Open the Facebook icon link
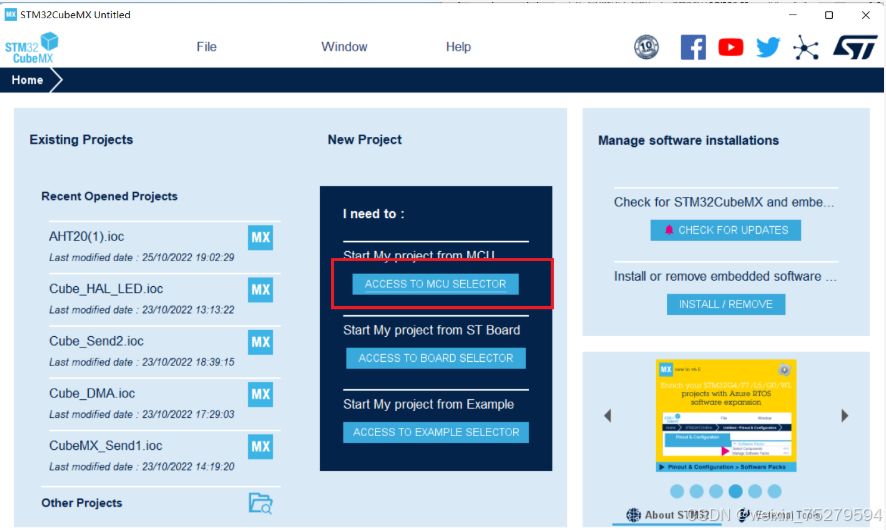 coord(693,47)
